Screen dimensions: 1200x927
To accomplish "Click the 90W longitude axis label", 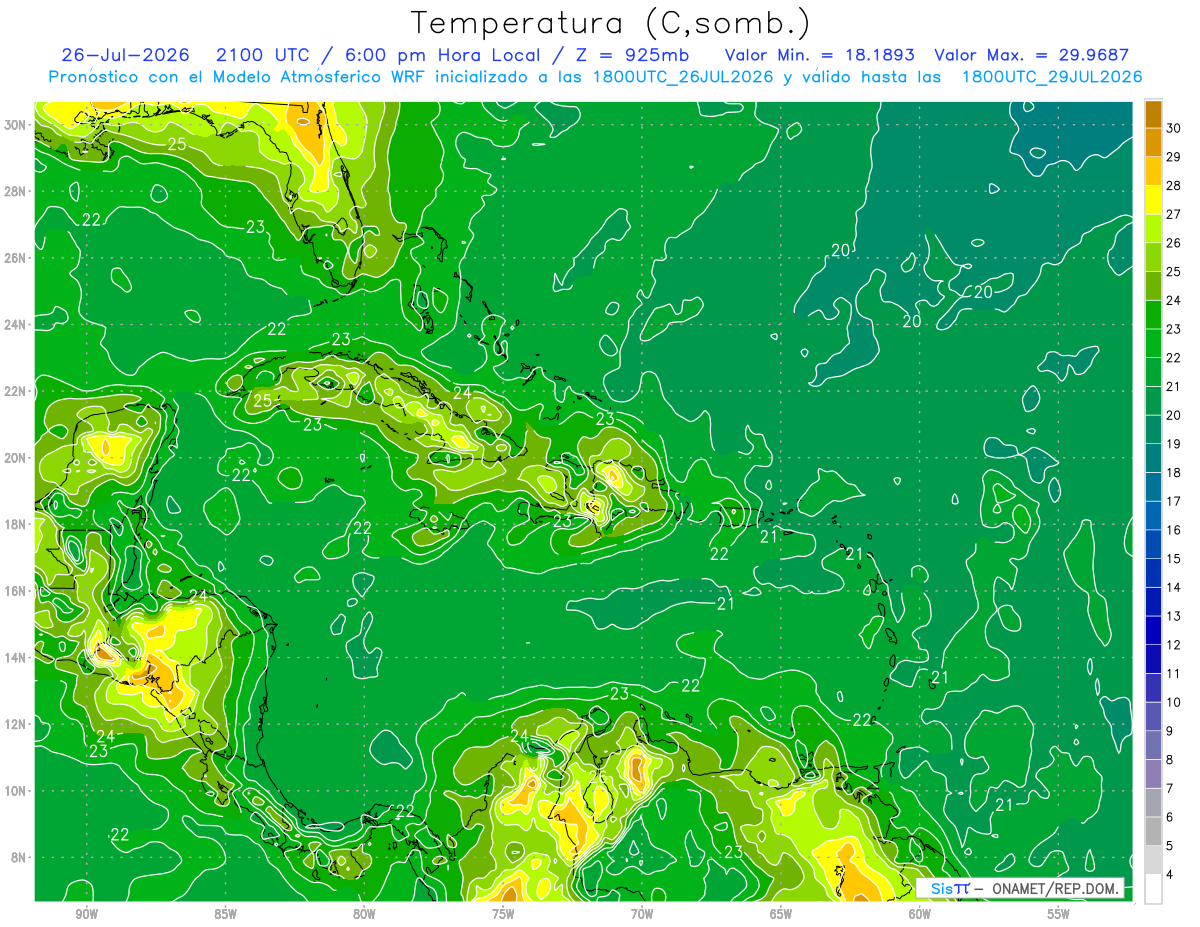I will pyautogui.click(x=86, y=914).
